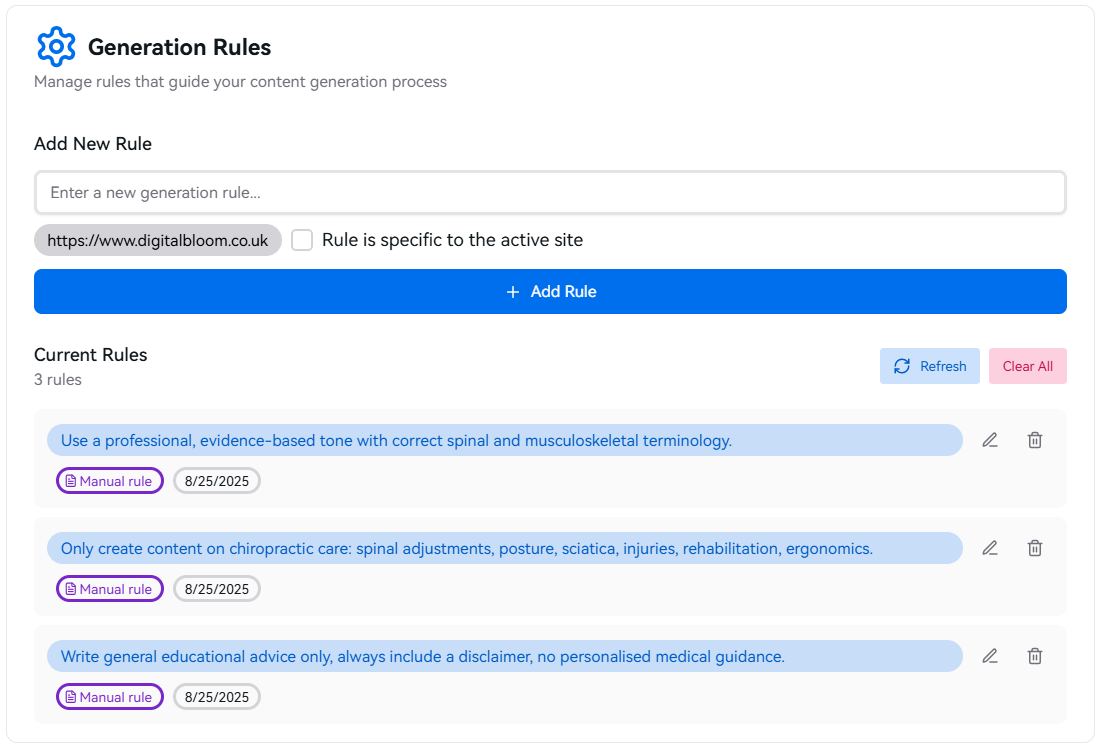The width and height of the screenshot is (1102, 752).
Task: Click pencil icon for chiropractic care rule
Action: tap(990, 548)
